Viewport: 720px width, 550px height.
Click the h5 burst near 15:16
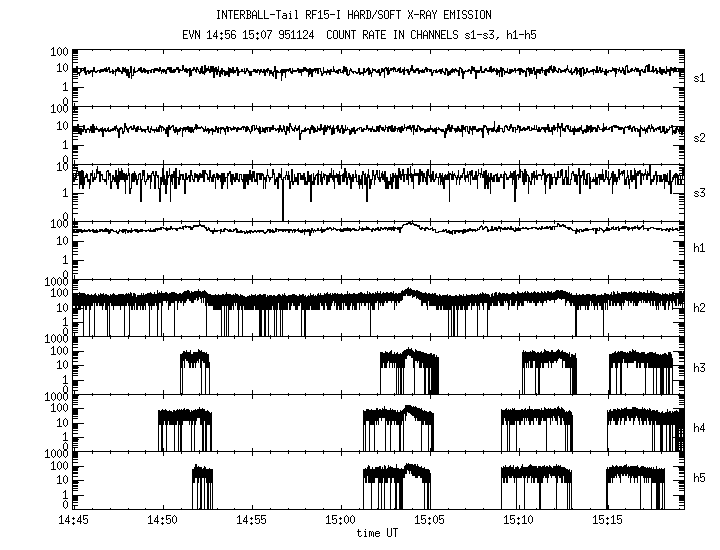click(636, 487)
